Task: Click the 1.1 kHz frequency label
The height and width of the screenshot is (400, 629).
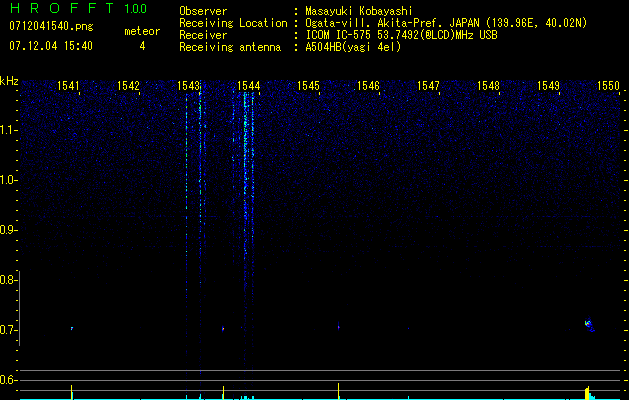Action: click(x=8, y=130)
